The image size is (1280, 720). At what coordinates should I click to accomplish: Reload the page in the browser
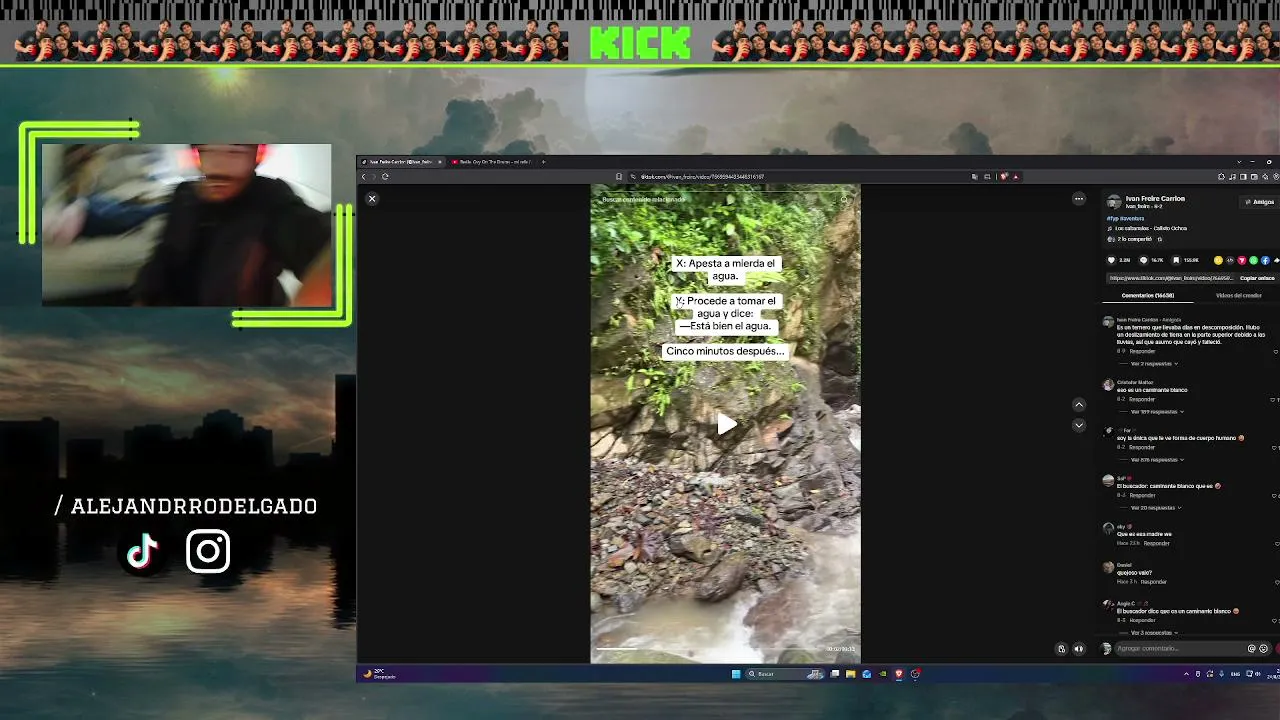point(385,177)
